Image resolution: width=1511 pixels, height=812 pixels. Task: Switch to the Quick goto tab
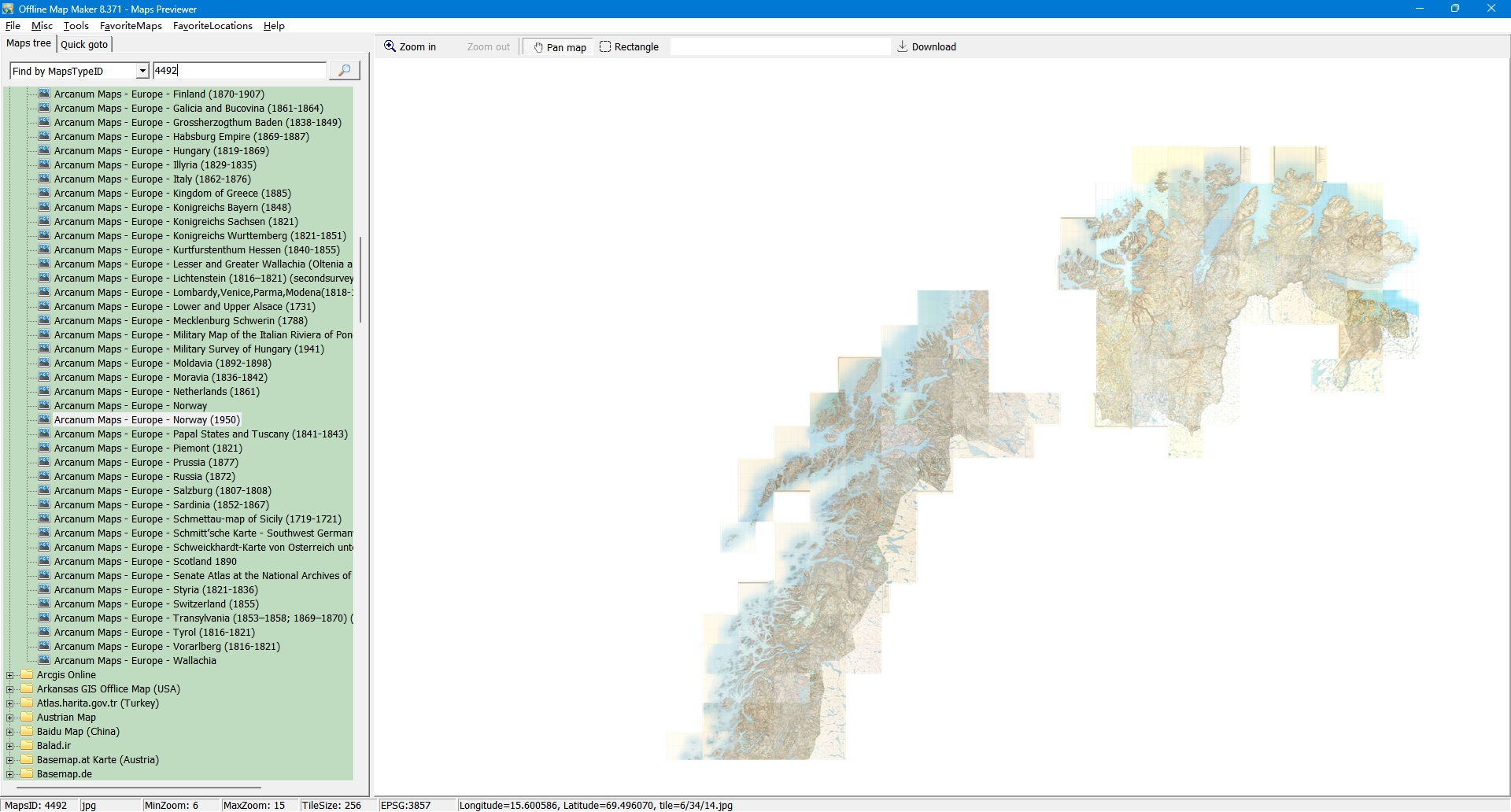pos(84,45)
